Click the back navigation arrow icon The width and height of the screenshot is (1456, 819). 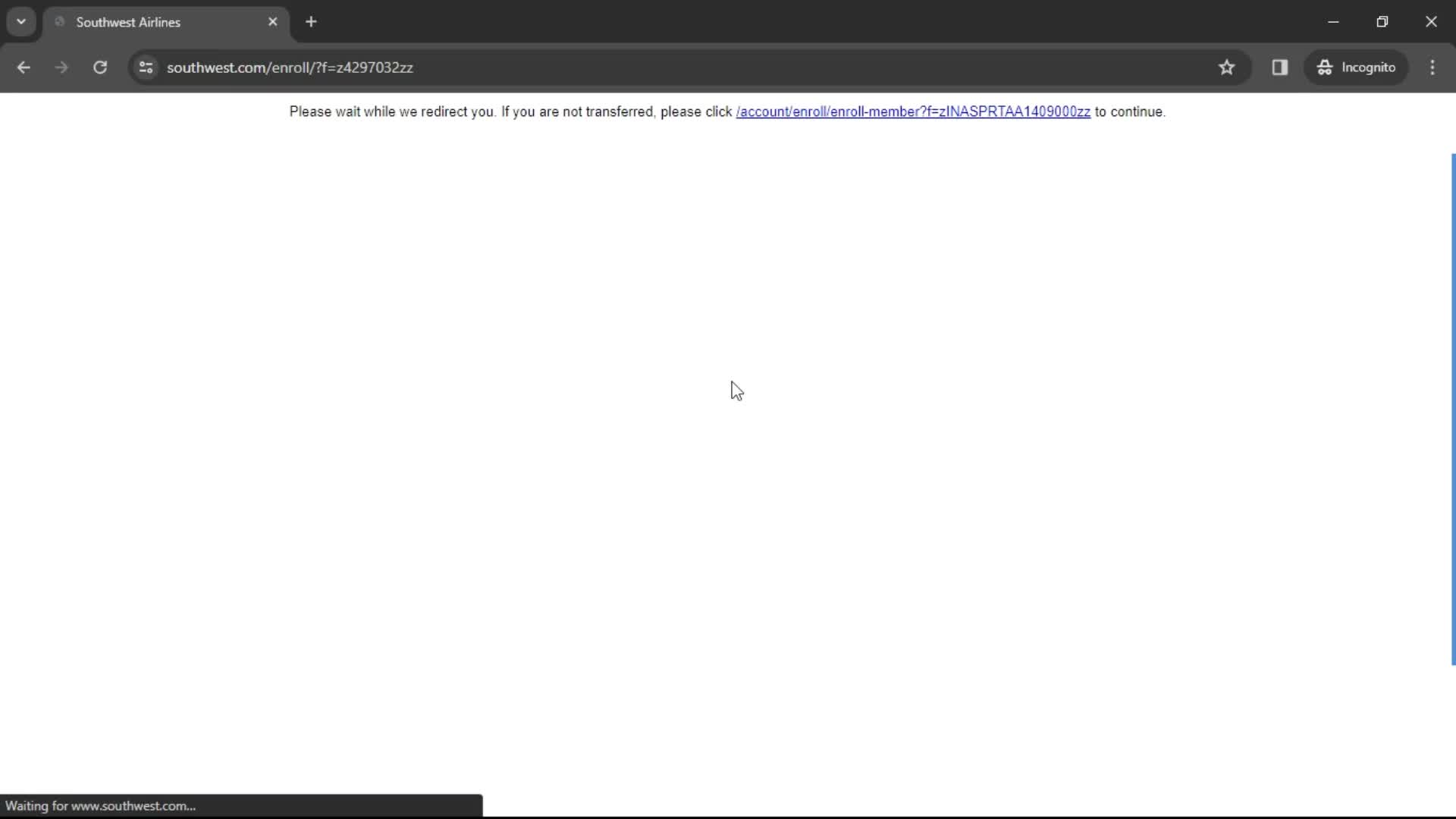click(x=24, y=67)
